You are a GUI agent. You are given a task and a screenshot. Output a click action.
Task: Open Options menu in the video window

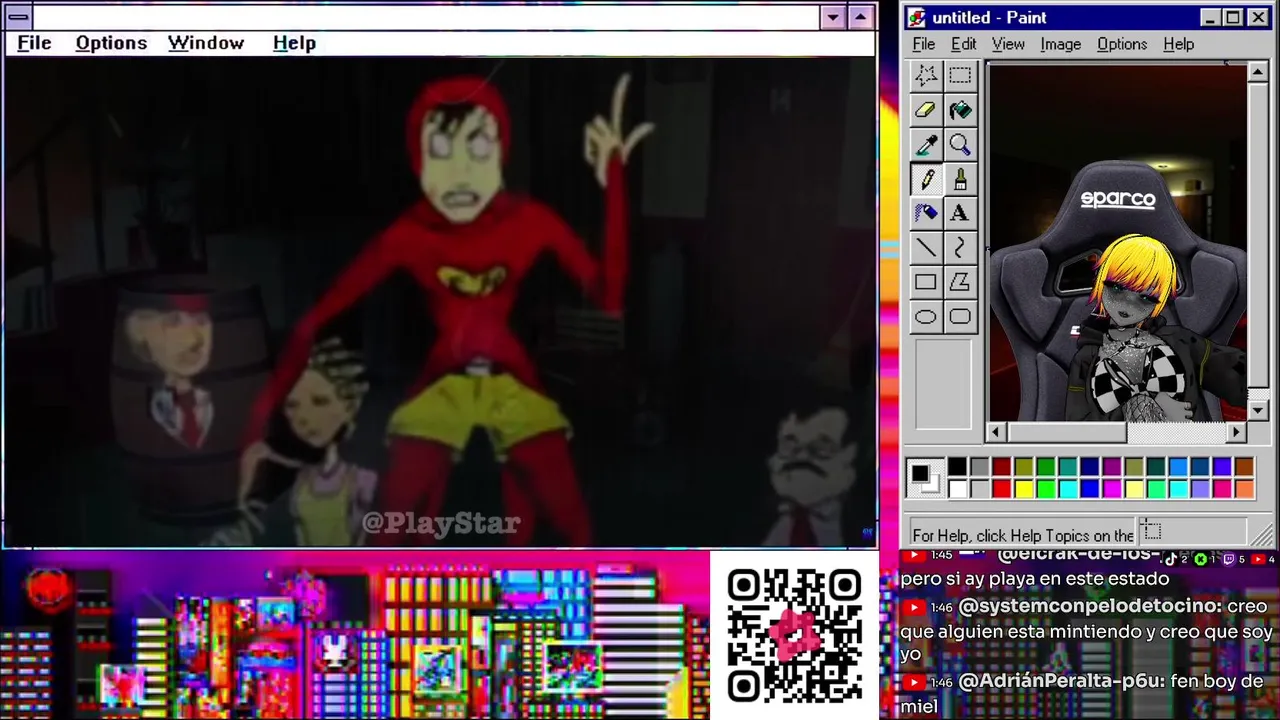tap(111, 43)
